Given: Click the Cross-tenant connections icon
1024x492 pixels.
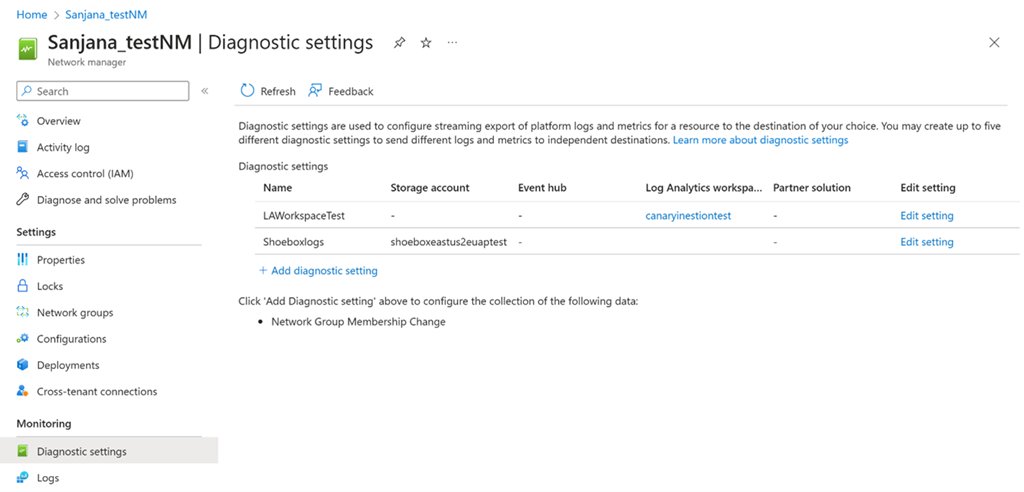Looking at the screenshot, I should coord(23,391).
